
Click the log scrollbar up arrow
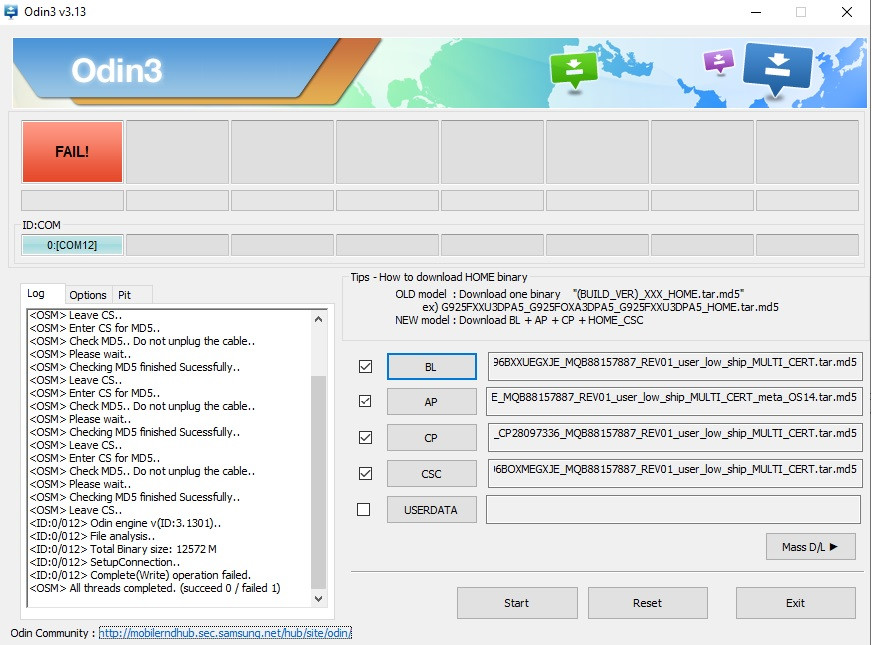pyautogui.click(x=319, y=319)
